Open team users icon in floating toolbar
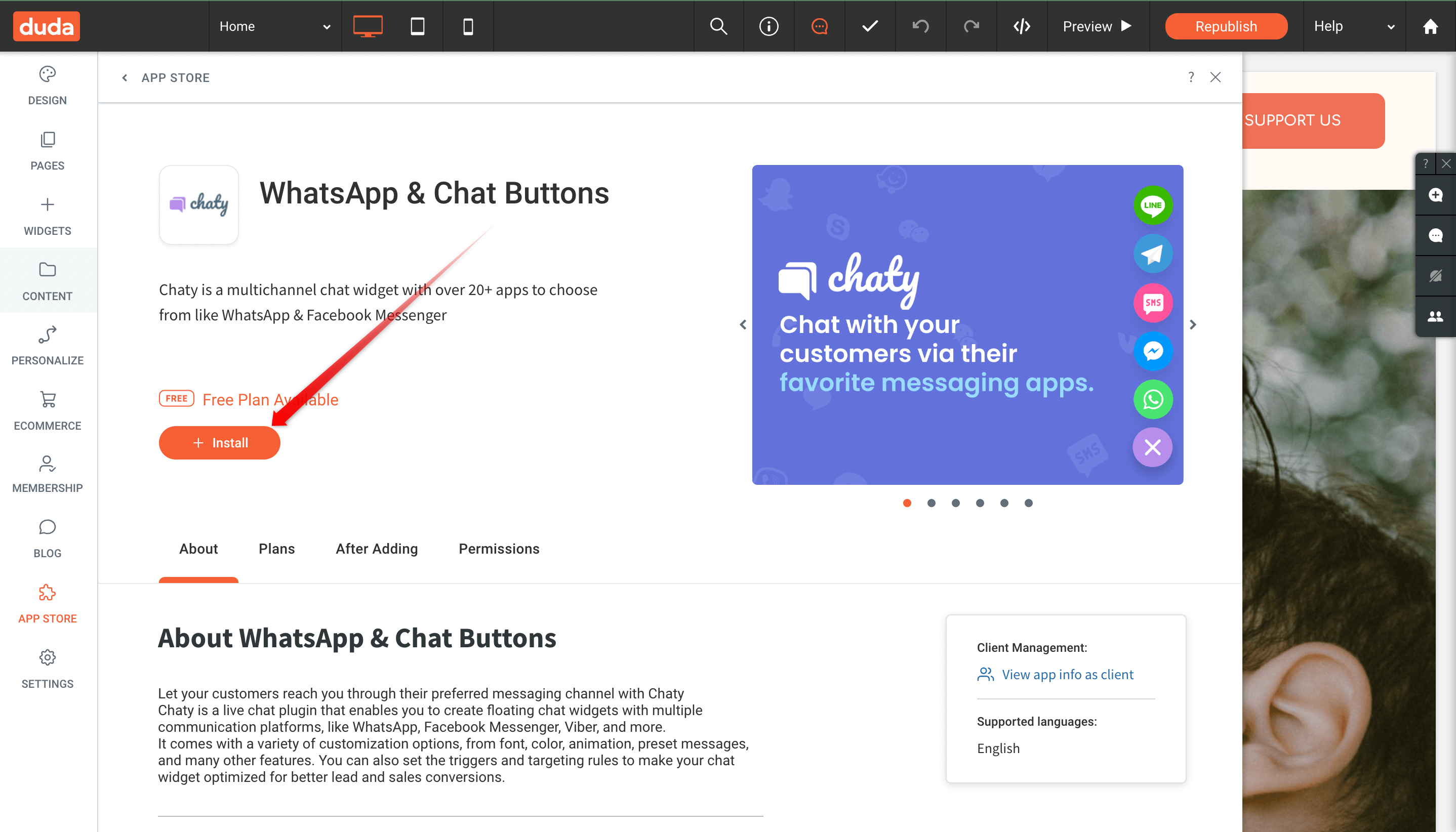 pos(1435,317)
